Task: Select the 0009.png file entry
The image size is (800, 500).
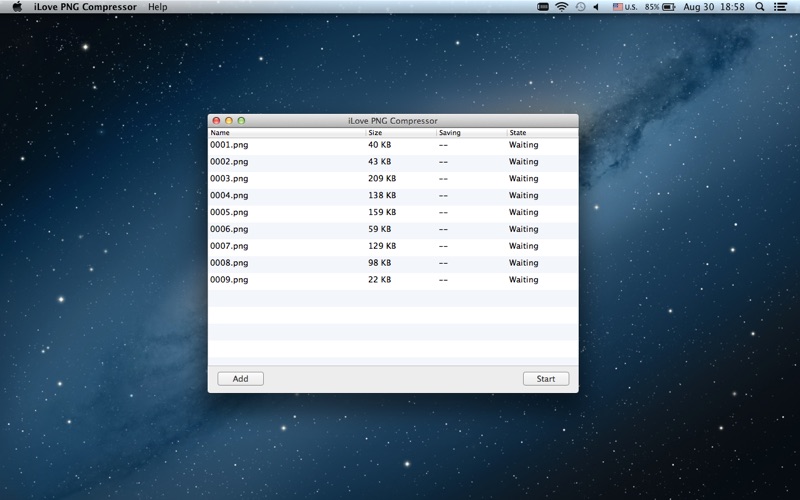Action: pos(392,280)
